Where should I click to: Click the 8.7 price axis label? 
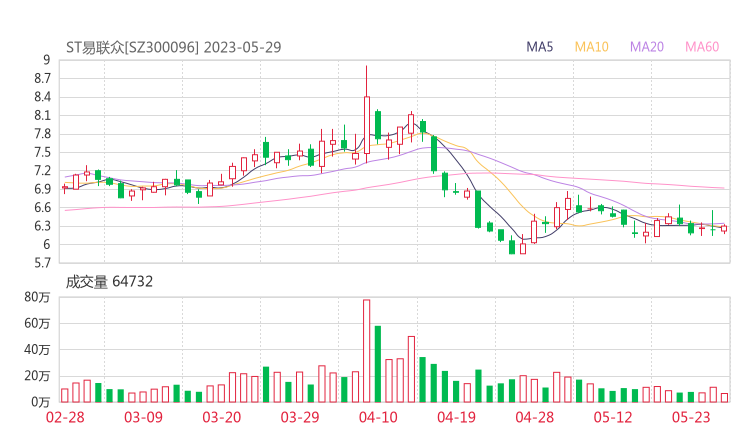pos(42,78)
